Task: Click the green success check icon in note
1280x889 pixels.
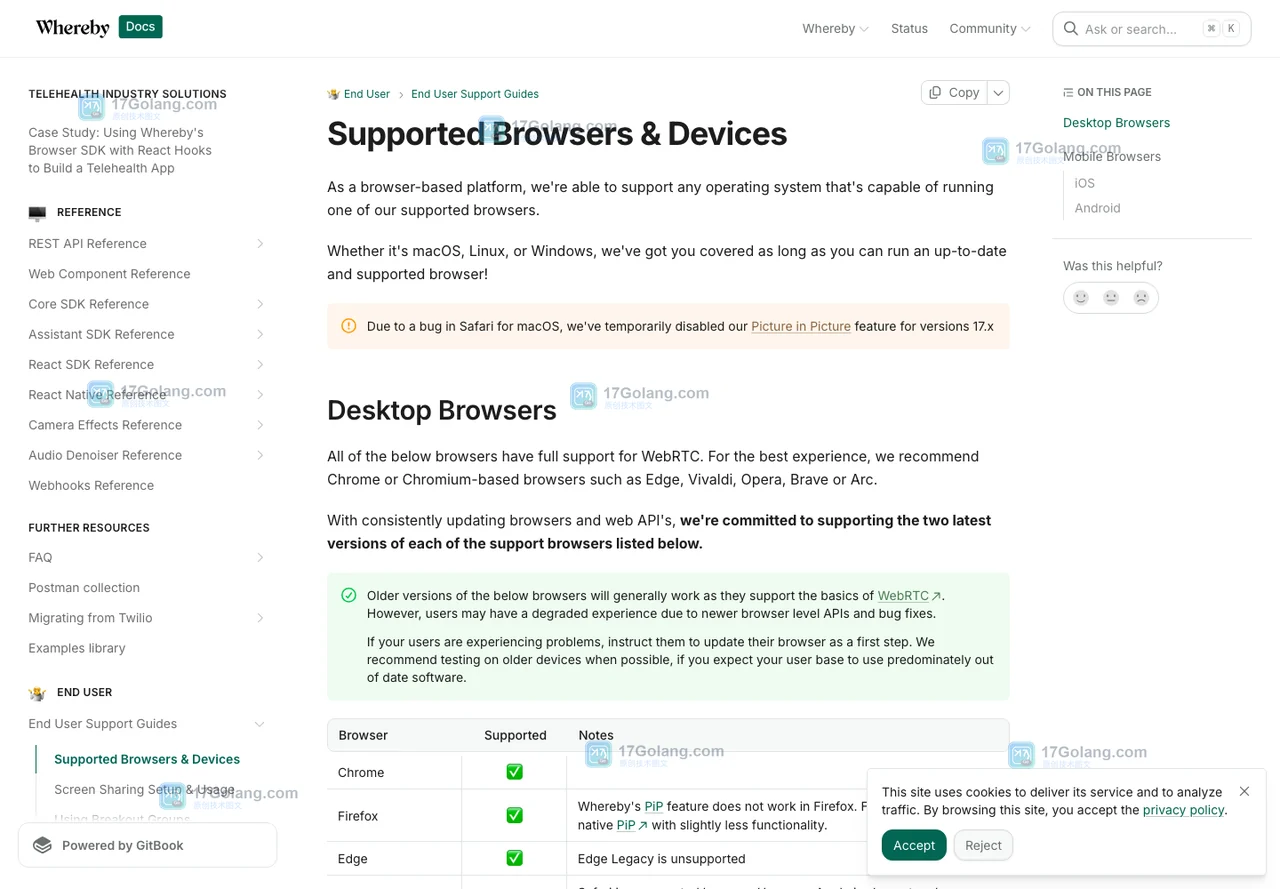Action: pos(349,595)
